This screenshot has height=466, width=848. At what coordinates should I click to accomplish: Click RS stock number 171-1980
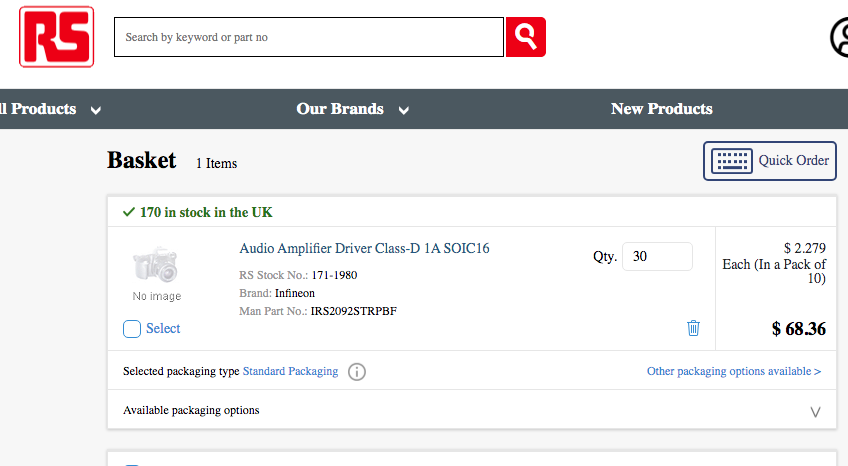tap(334, 275)
